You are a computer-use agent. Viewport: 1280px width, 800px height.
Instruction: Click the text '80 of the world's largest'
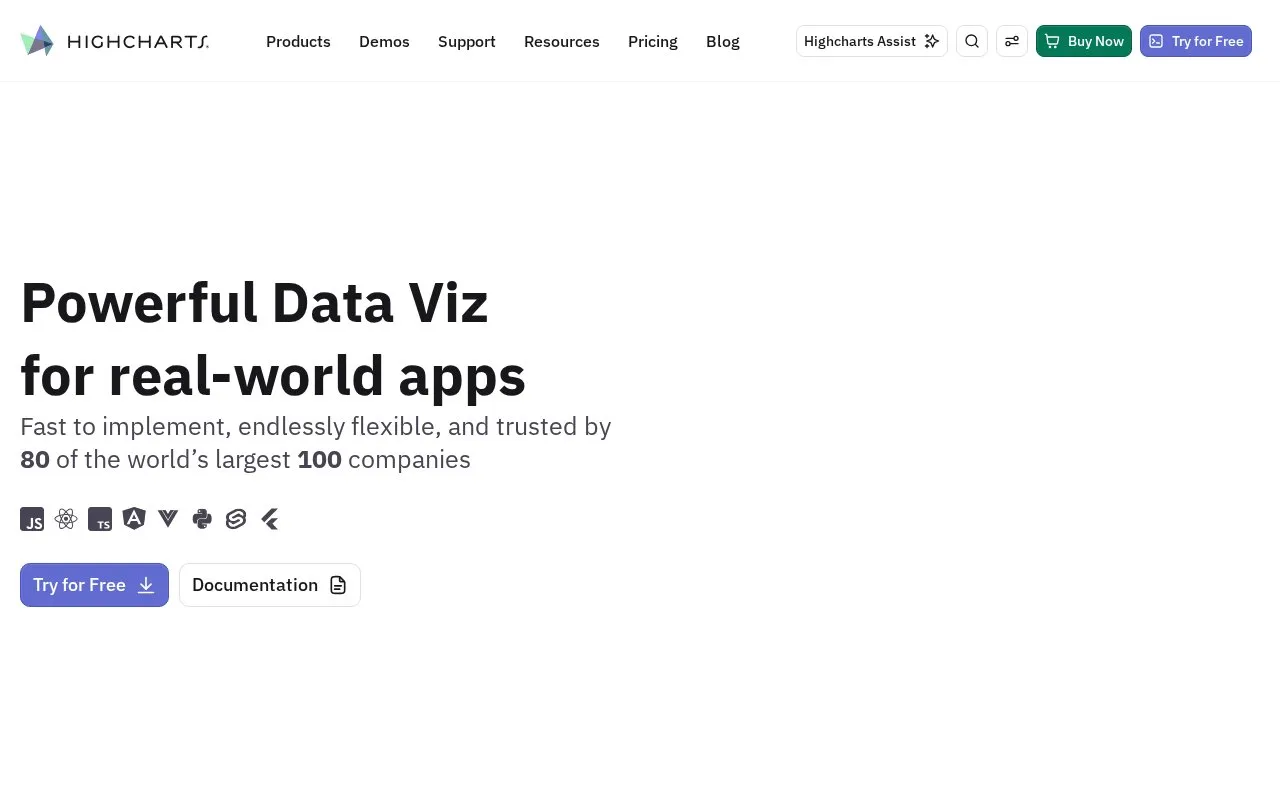point(157,460)
